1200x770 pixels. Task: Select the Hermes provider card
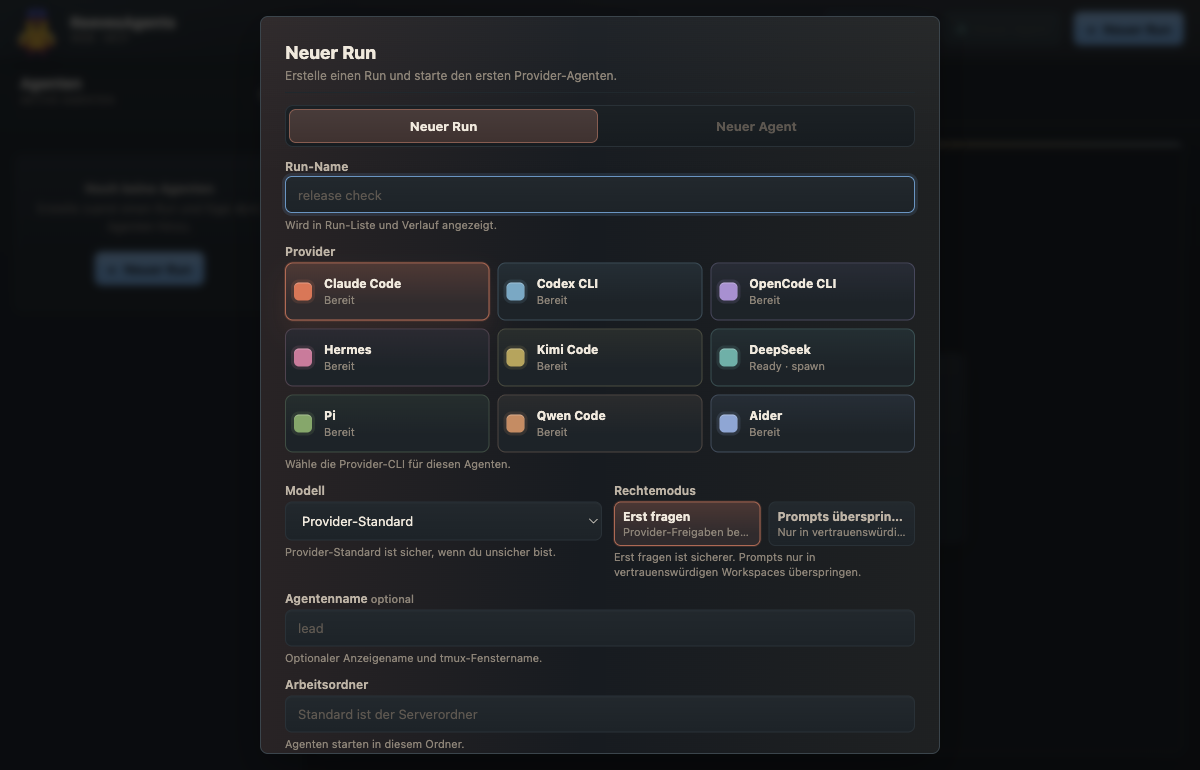387,357
